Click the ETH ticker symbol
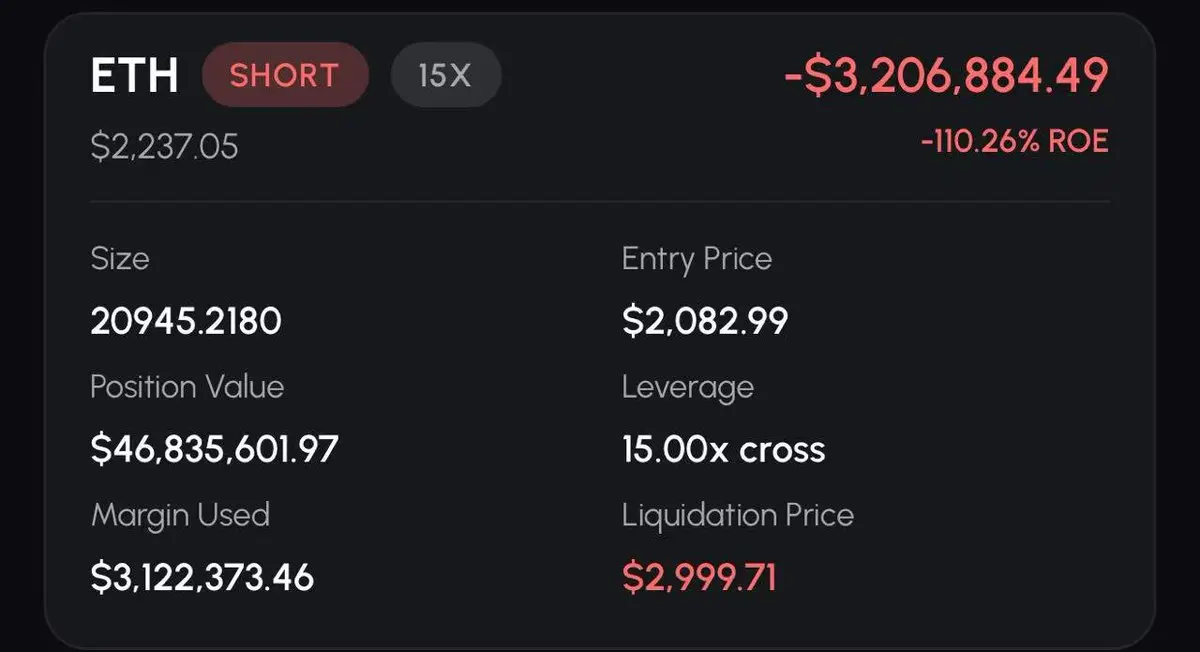Viewport: 1200px width, 652px height. coord(134,76)
